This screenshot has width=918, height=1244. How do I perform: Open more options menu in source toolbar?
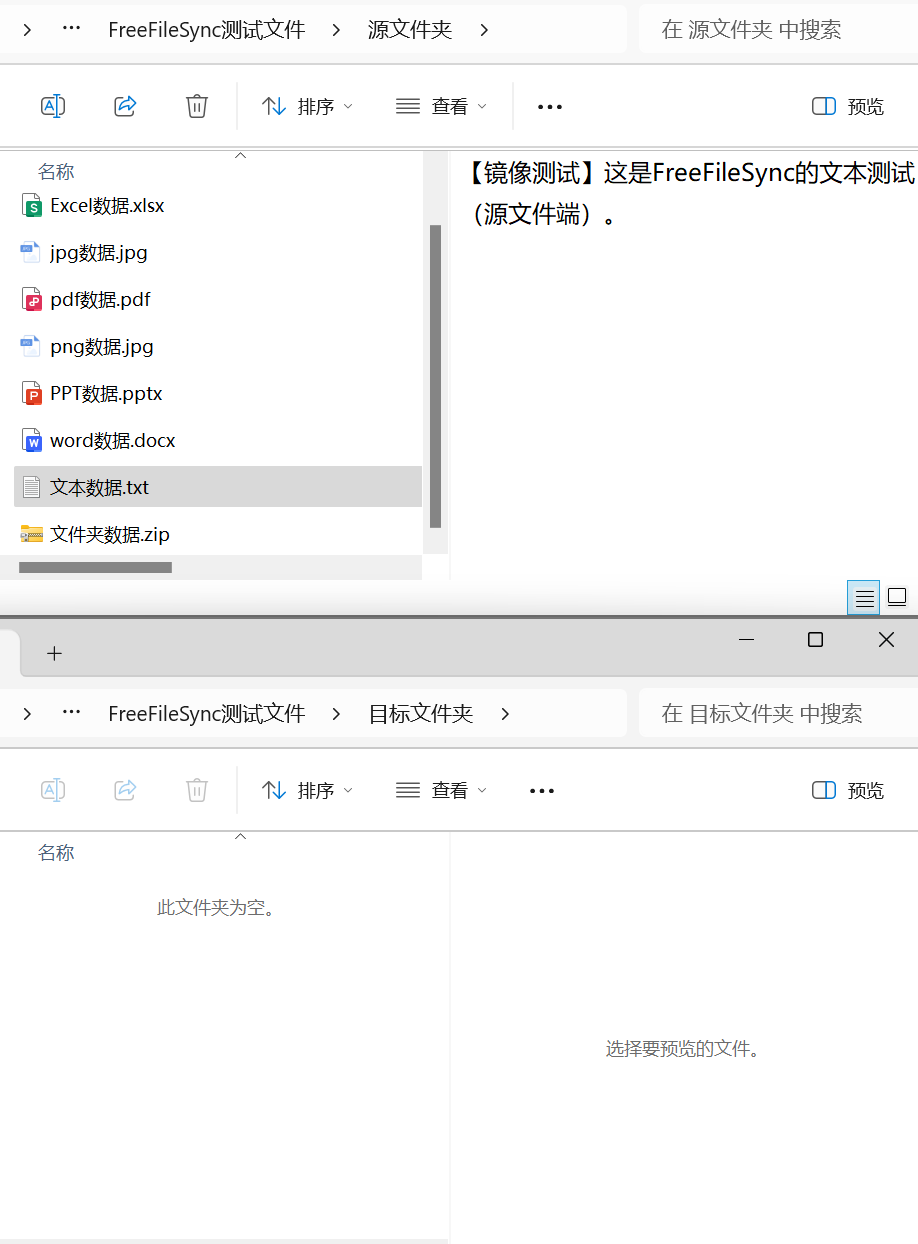[x=550, y=107]
